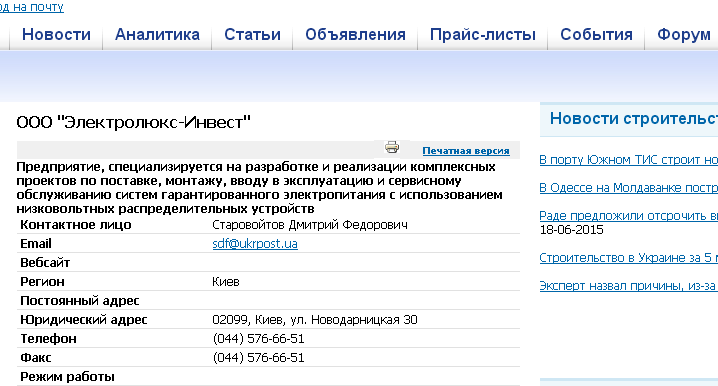Screen dimensions: 718x386
Task: Click contact name Старовойтов Дмитрий Федорович
Action: (x=310, y=225)
